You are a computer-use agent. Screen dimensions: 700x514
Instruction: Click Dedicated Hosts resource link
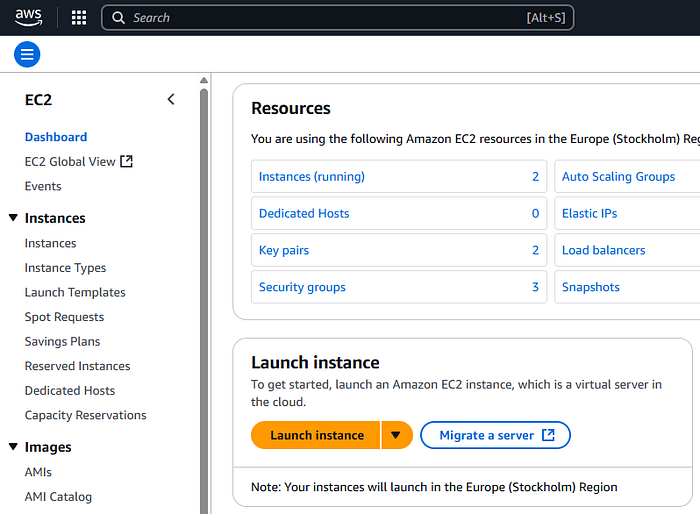pos(304,213)
